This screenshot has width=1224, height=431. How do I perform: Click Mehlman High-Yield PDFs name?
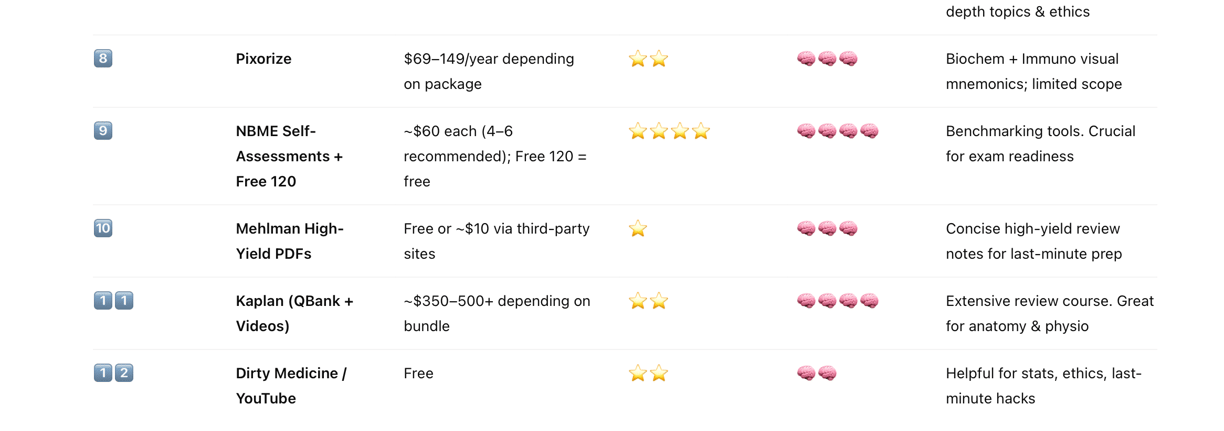coord(290,241)
